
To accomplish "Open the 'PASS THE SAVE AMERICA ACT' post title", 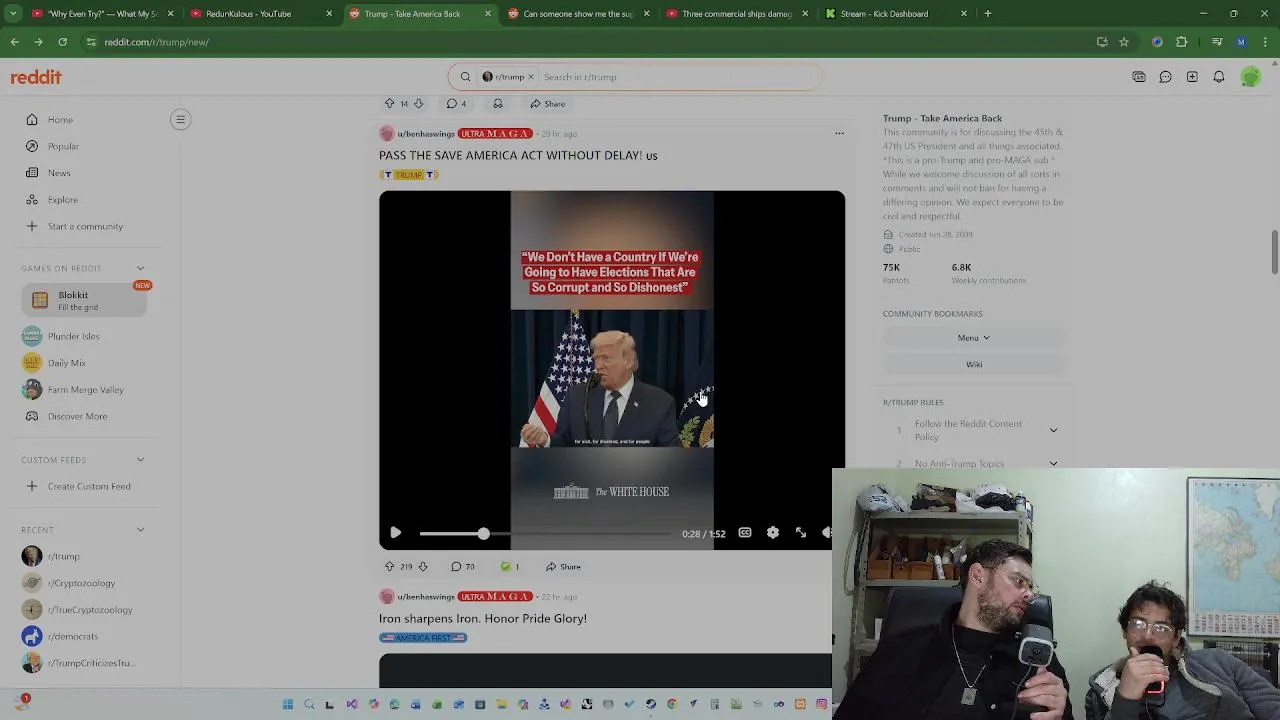I will 518,155.
